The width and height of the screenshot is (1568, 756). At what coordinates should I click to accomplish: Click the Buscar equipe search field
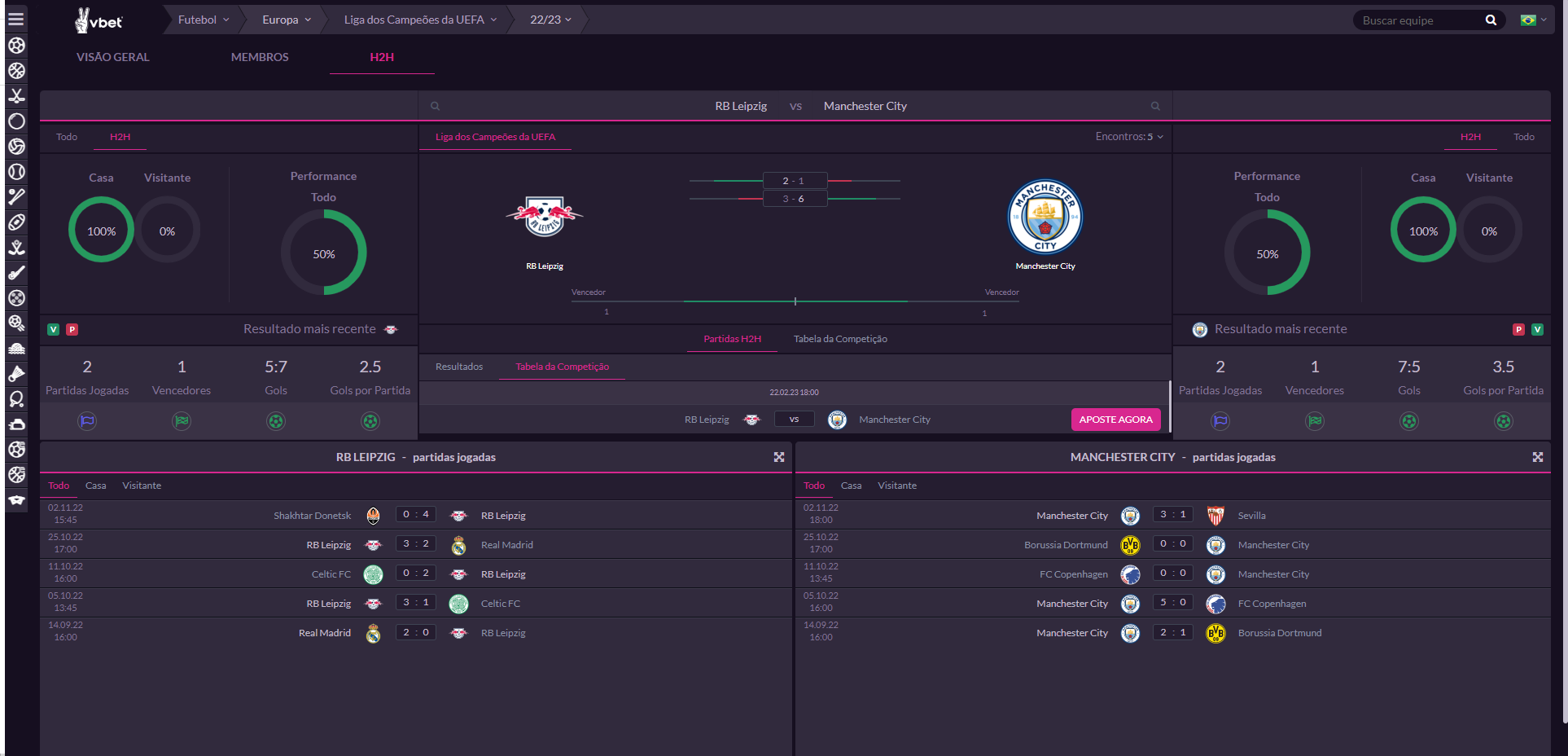1419,20
